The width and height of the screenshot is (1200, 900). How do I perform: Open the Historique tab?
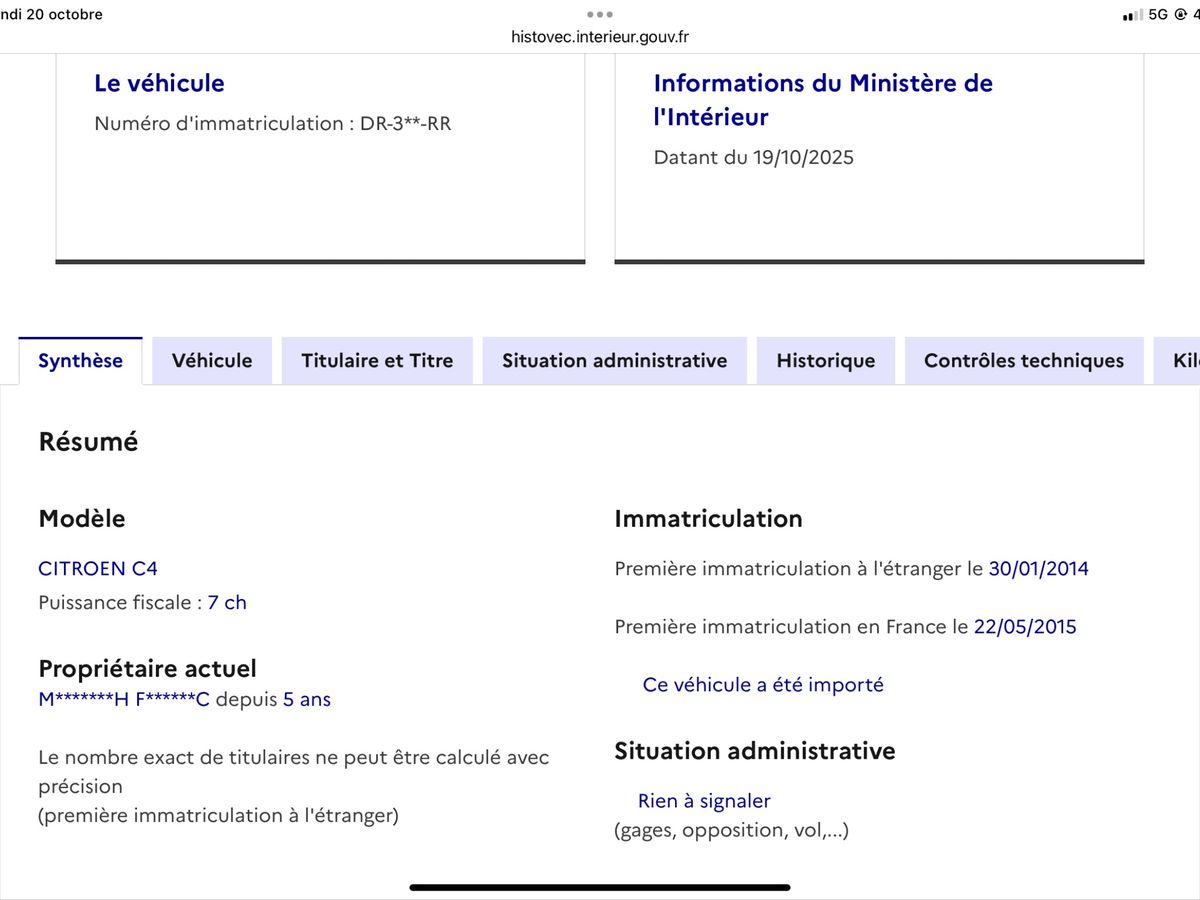click(826, 360)
